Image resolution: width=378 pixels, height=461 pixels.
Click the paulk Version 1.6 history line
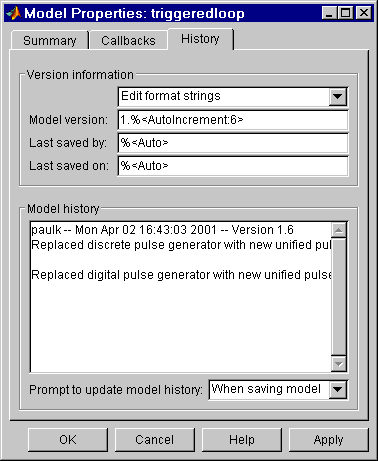pyautogui.click(x=162, y=230)
